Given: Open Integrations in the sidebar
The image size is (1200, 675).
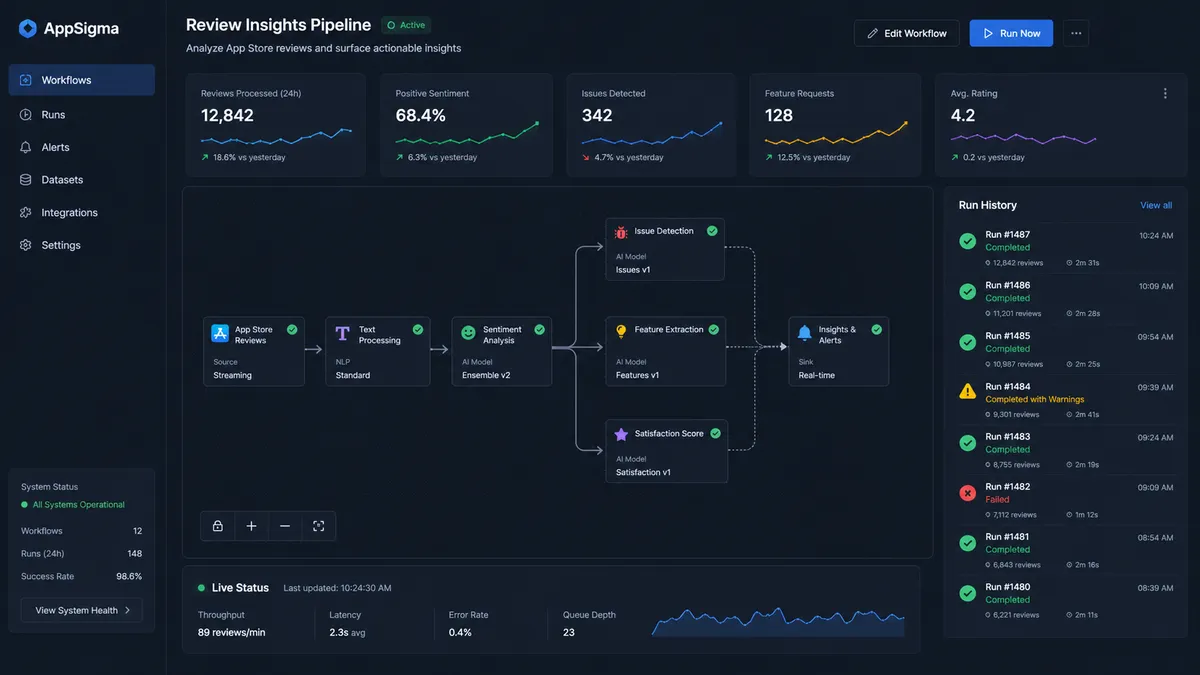Looking at the screenshot, I should [82, 213].
